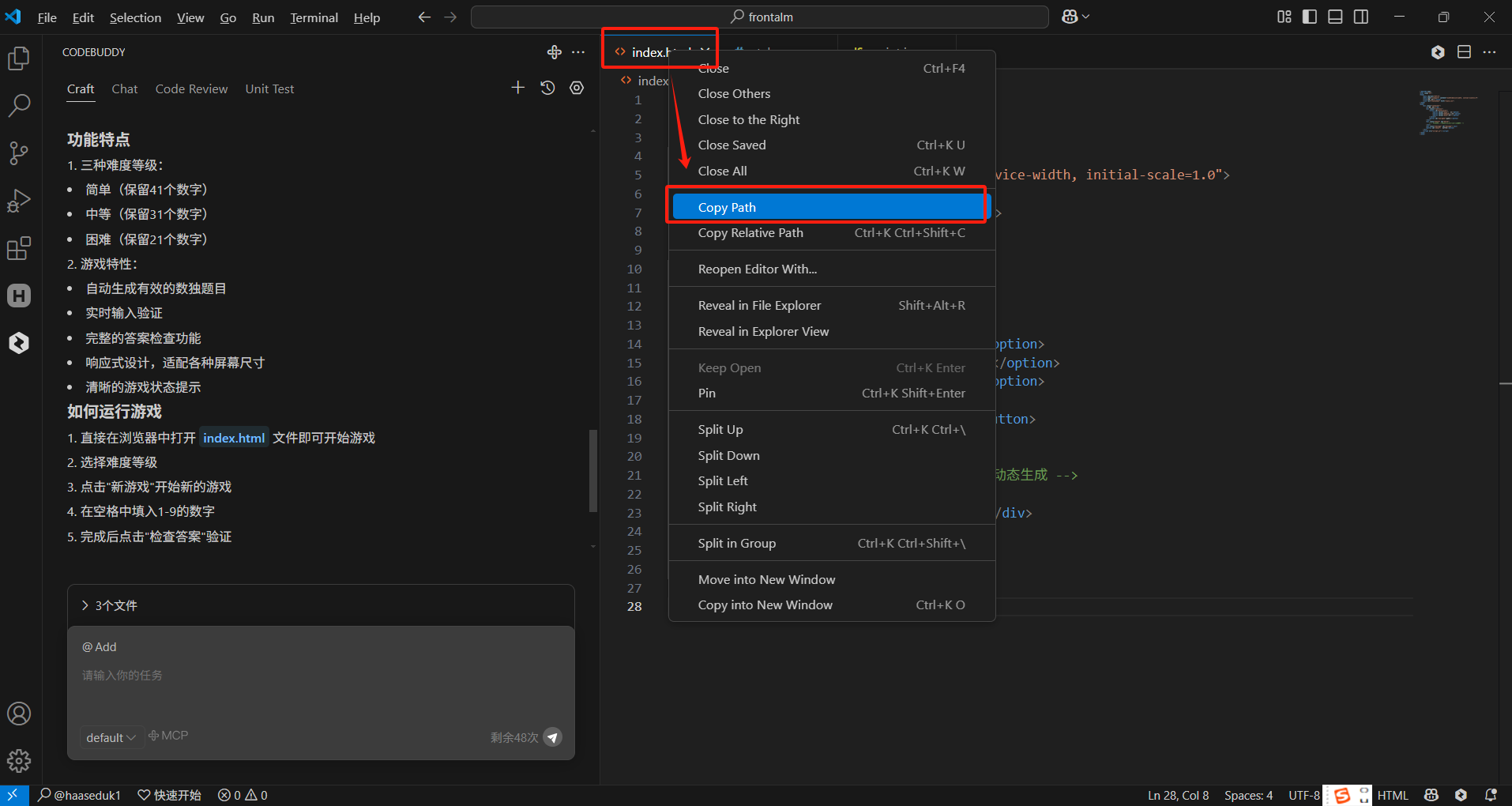The image size is (1512, 806).
Task: Open the File menu
Action: (47, 17)
